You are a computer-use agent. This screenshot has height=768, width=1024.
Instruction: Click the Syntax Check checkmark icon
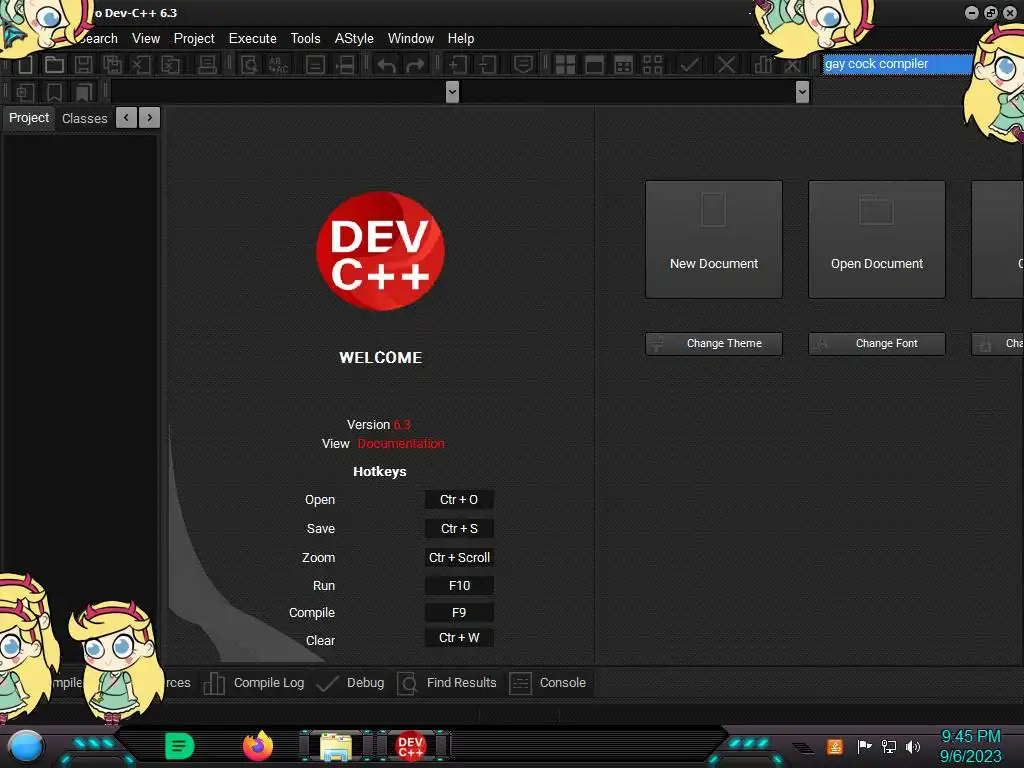pos(689,64)
